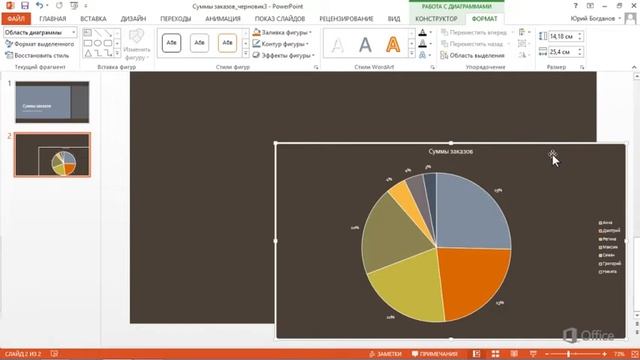This screenshot has height=360, width=640.
Task: Choose the straight line shape
Action: coord(98,33)
